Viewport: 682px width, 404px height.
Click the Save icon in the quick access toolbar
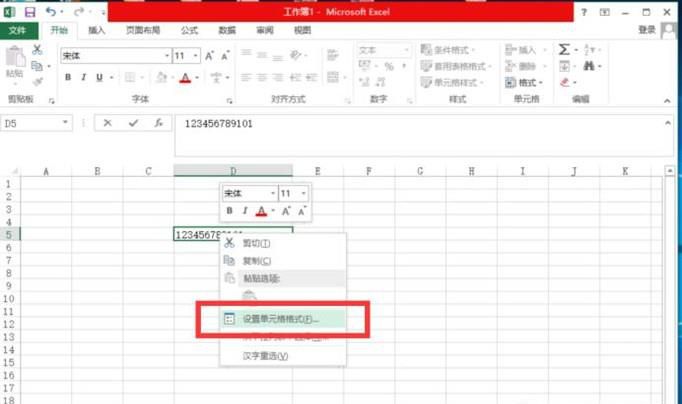29,11
